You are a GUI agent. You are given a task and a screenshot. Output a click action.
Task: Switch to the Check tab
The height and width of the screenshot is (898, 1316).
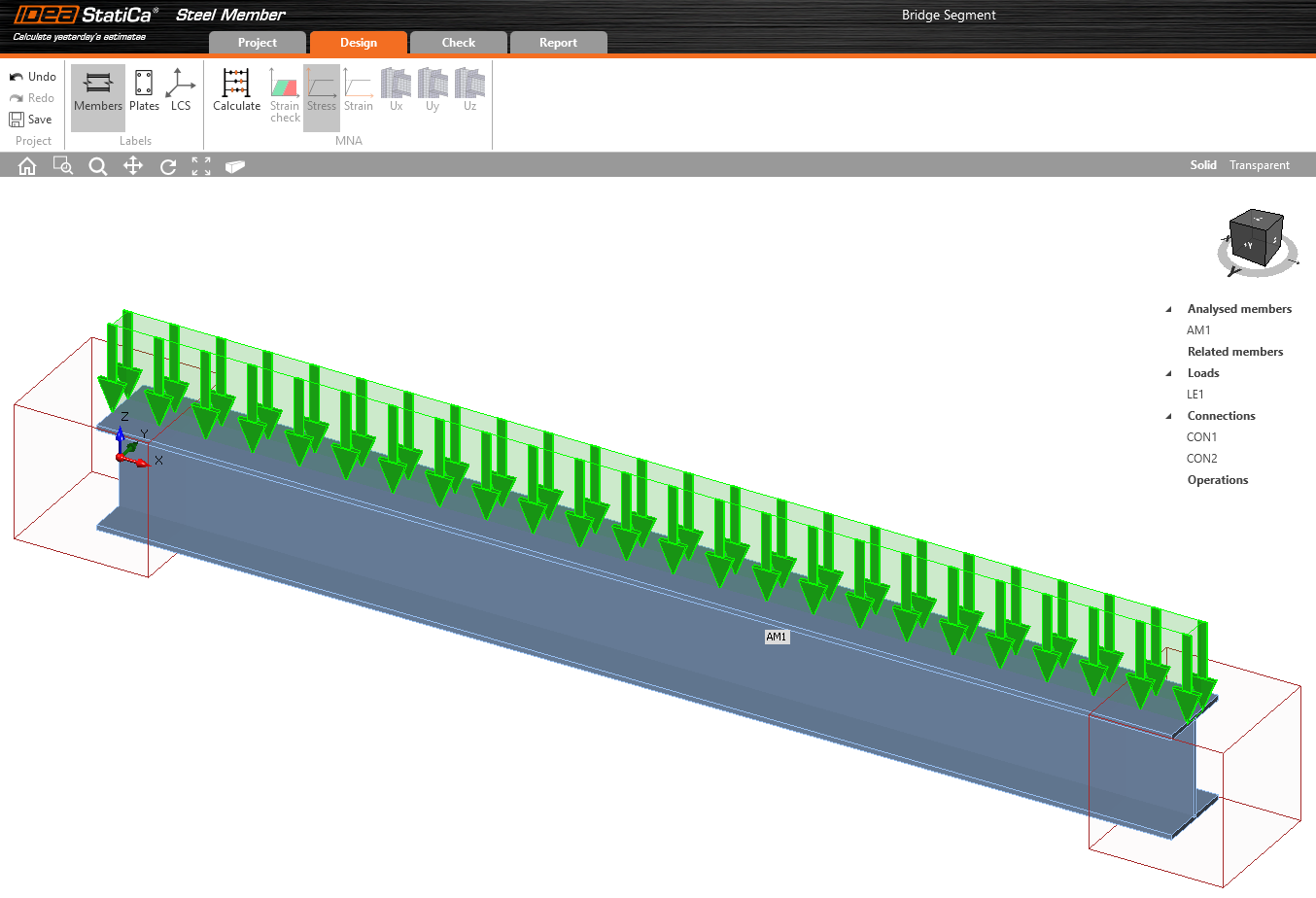(459, 43)
